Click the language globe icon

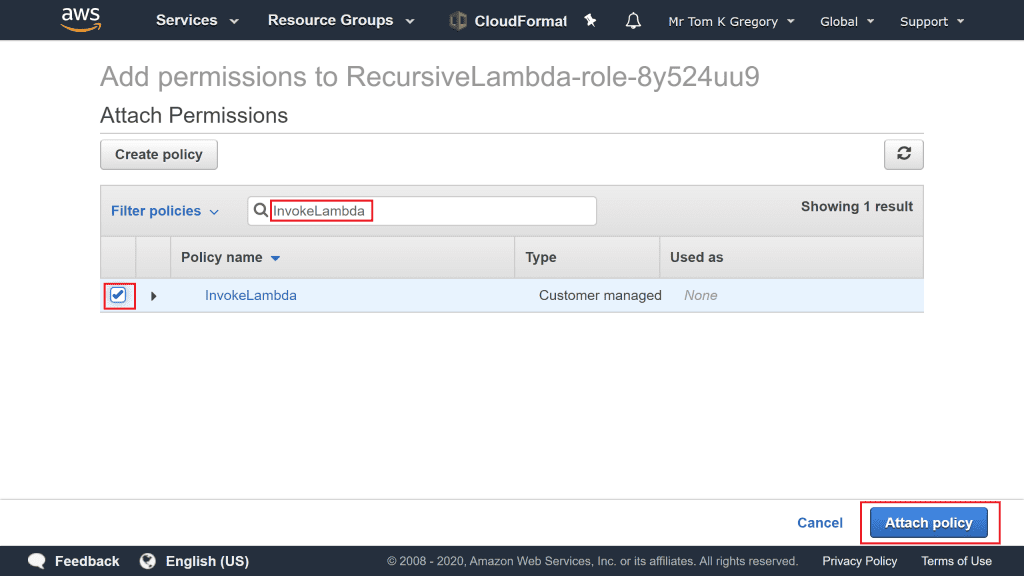[x=148, y=561]
